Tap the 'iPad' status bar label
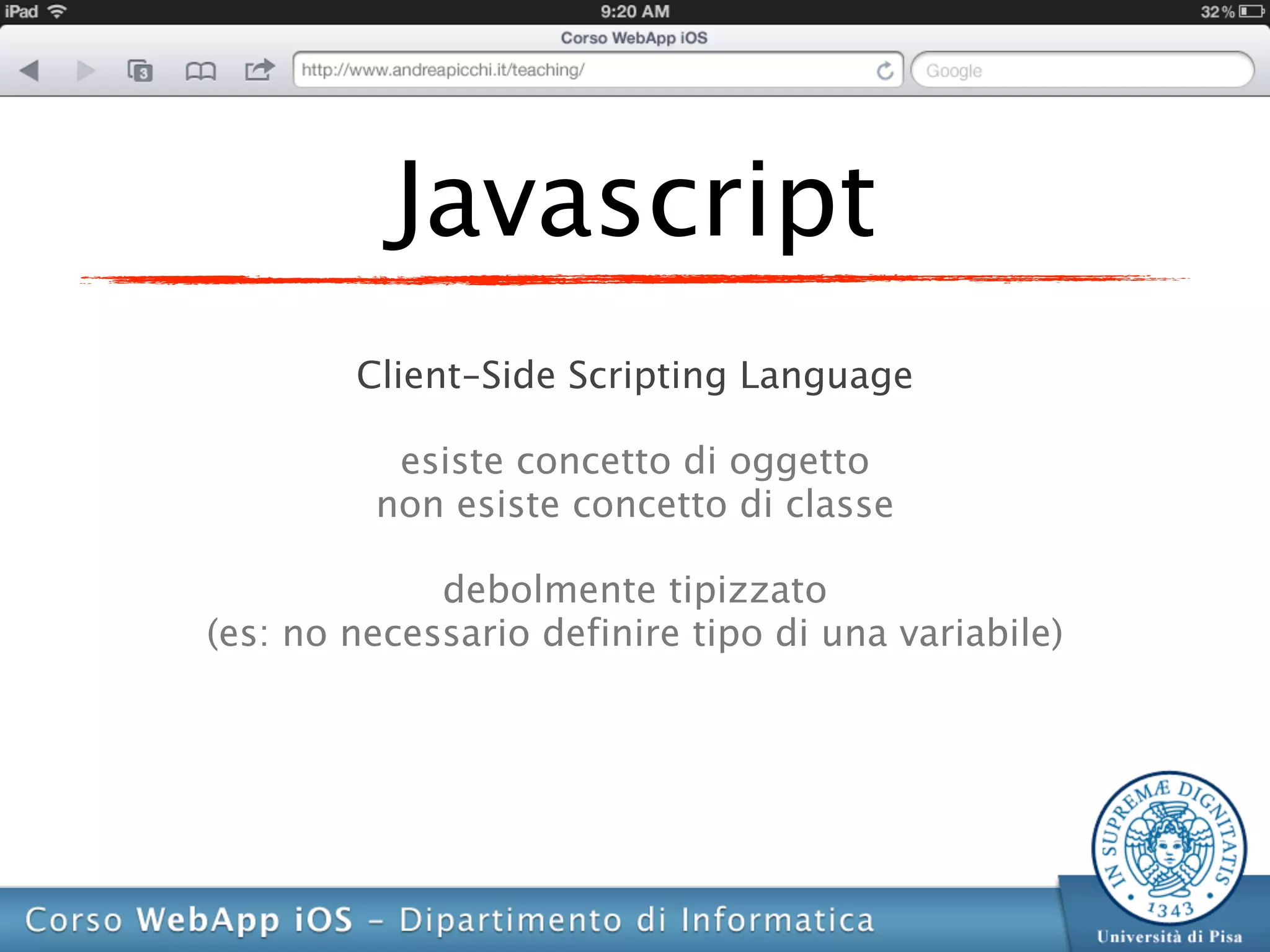Screen dimensions: 1270x952 click(21, 11)
